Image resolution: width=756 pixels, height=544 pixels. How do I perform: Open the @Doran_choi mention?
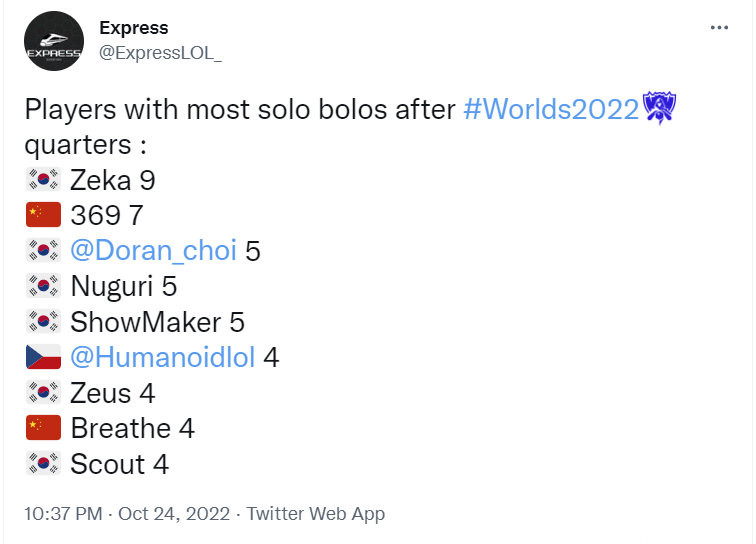(x=153, y=251)
